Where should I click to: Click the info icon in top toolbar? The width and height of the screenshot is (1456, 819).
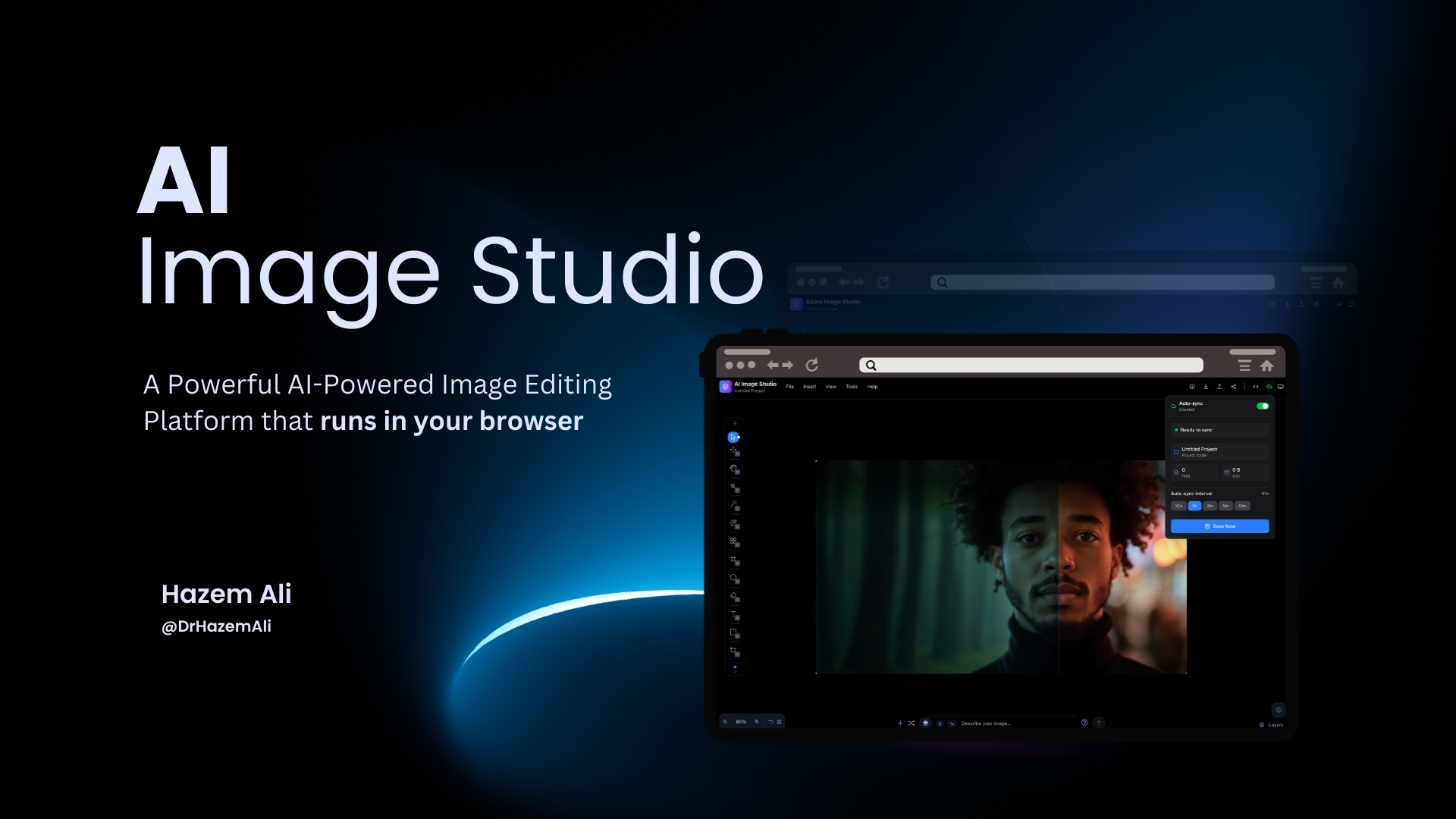coord(1192,387)
